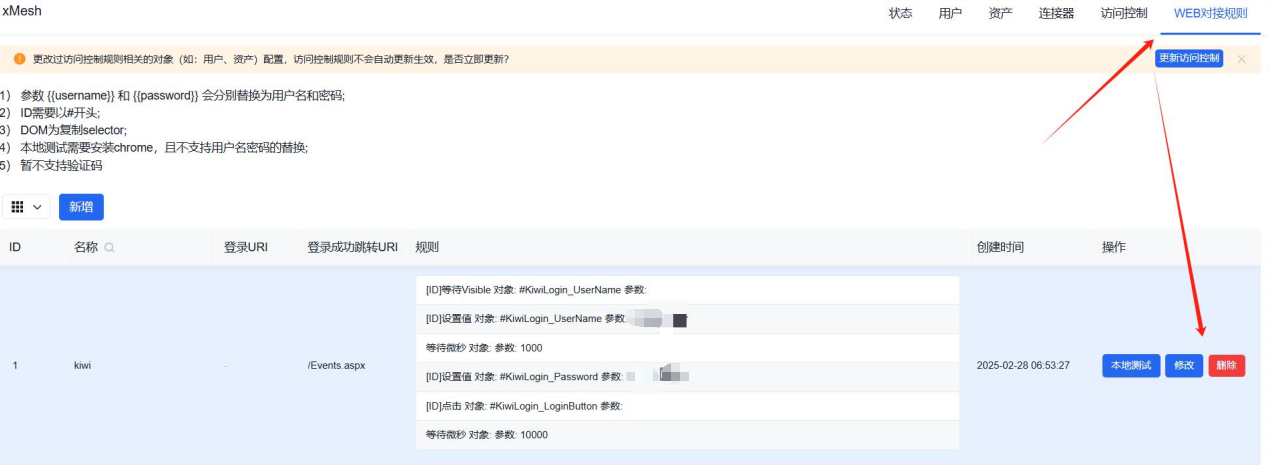Select the 连接器 tab
Image resolution: width=1268 pixels, height=465 pixels.
pyautogui.click(x=1056, y=14)
